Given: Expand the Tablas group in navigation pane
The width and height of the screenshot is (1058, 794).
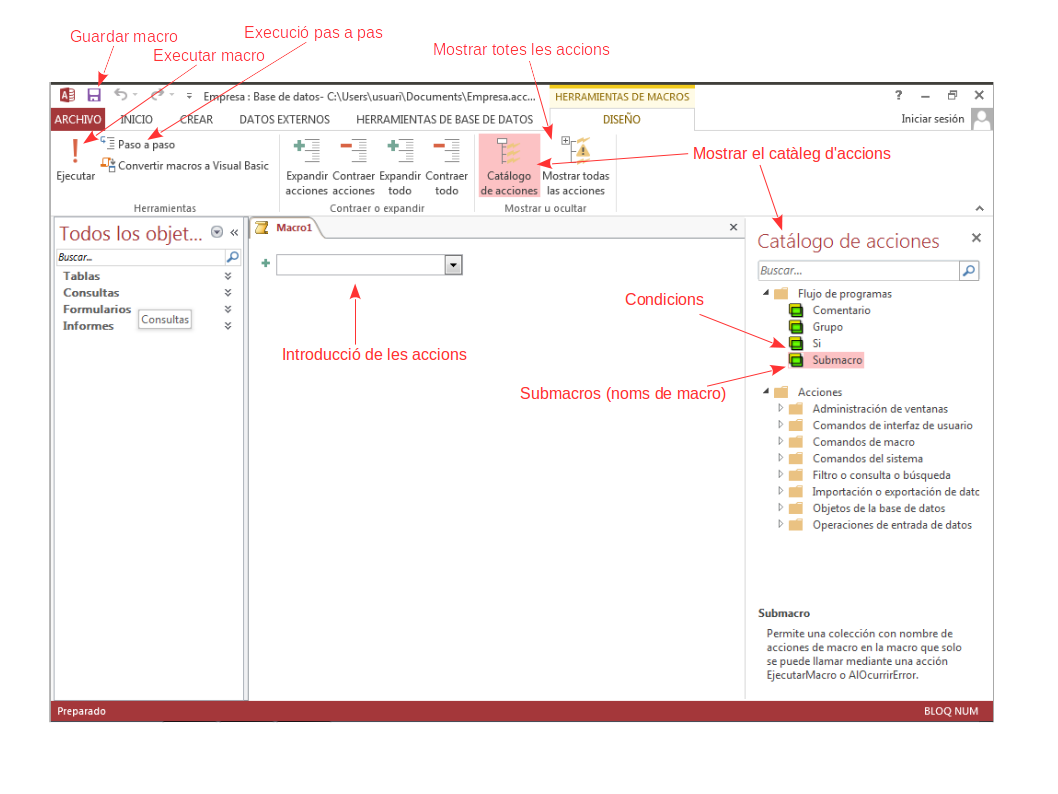Looking at the screenshot, I should point(228,276).
